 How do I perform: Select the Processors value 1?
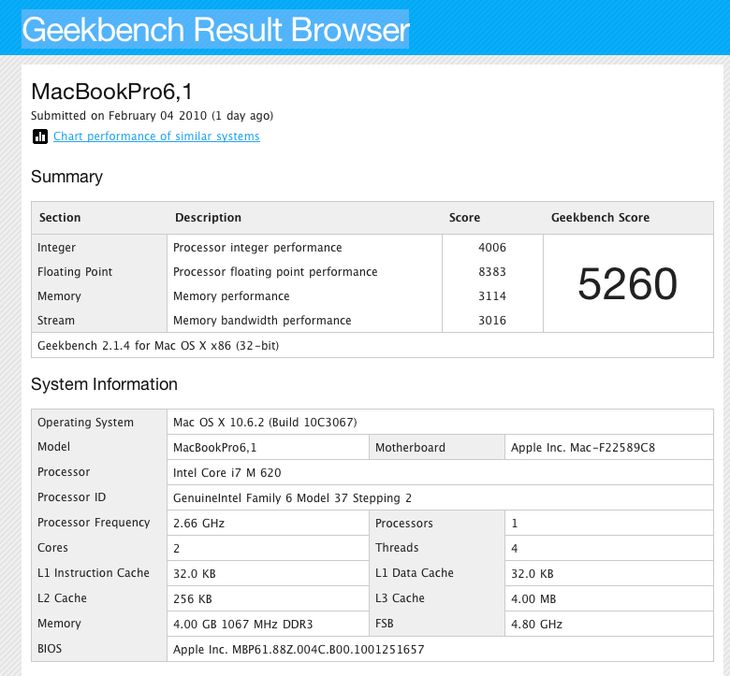(514, 523)
